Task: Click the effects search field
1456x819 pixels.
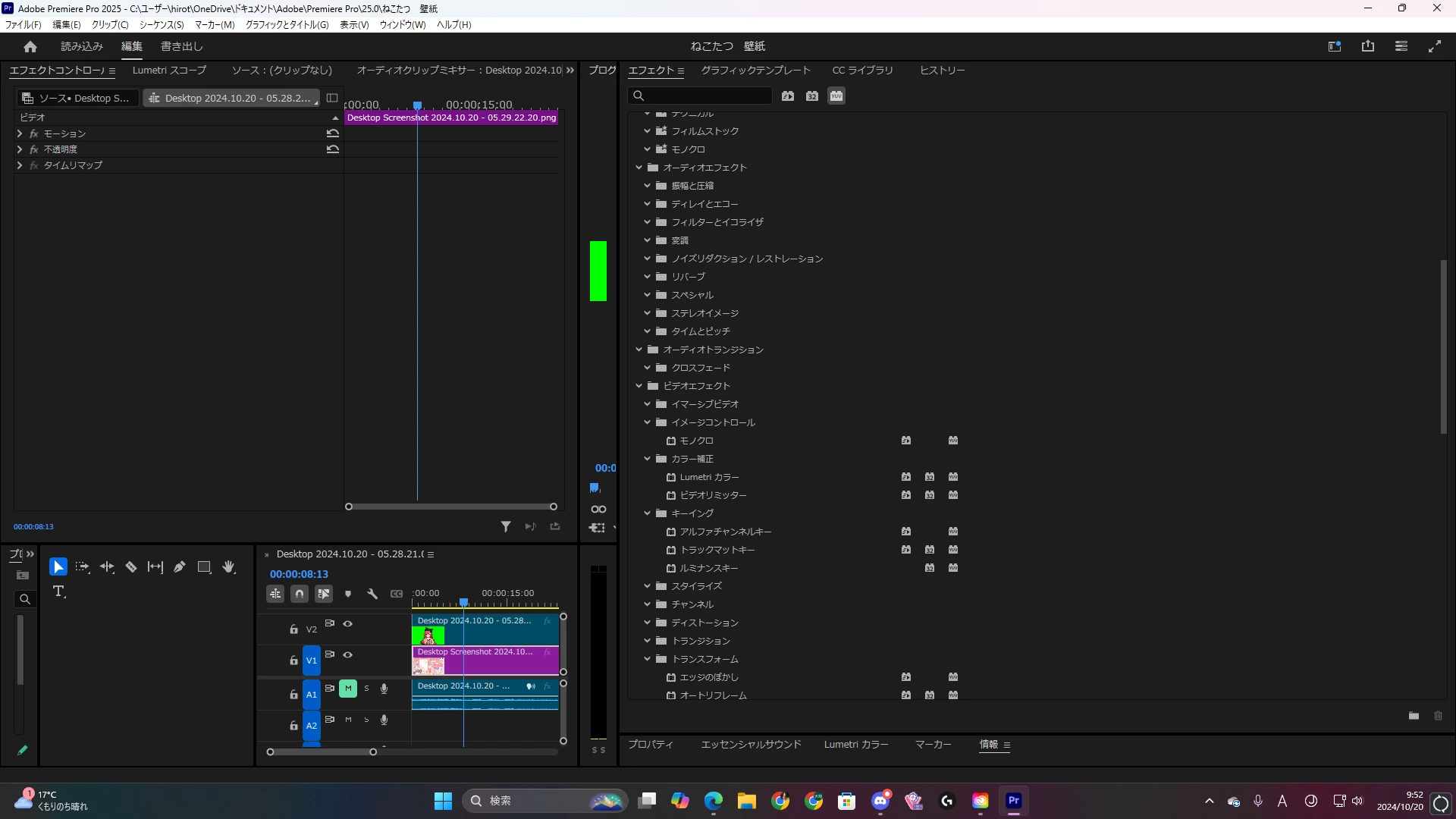Action: (705, 96)
